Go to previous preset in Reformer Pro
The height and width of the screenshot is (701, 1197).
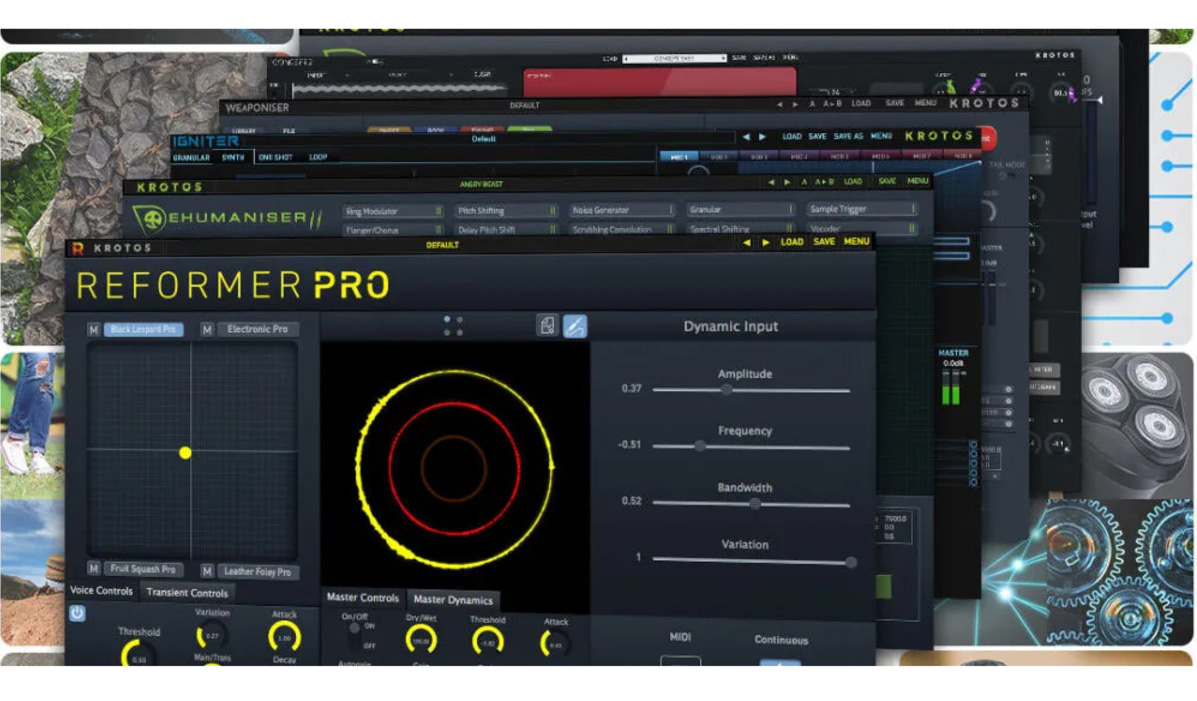(746, 242)
